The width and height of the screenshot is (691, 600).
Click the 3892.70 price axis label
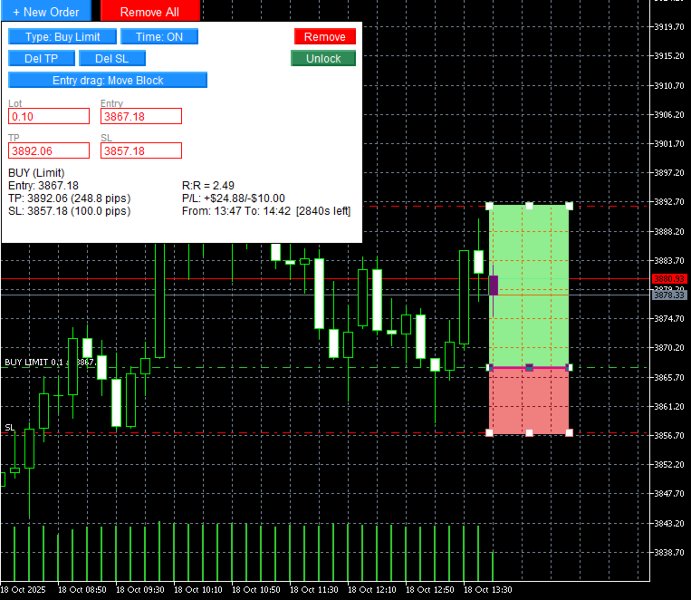tap(669, 202)
